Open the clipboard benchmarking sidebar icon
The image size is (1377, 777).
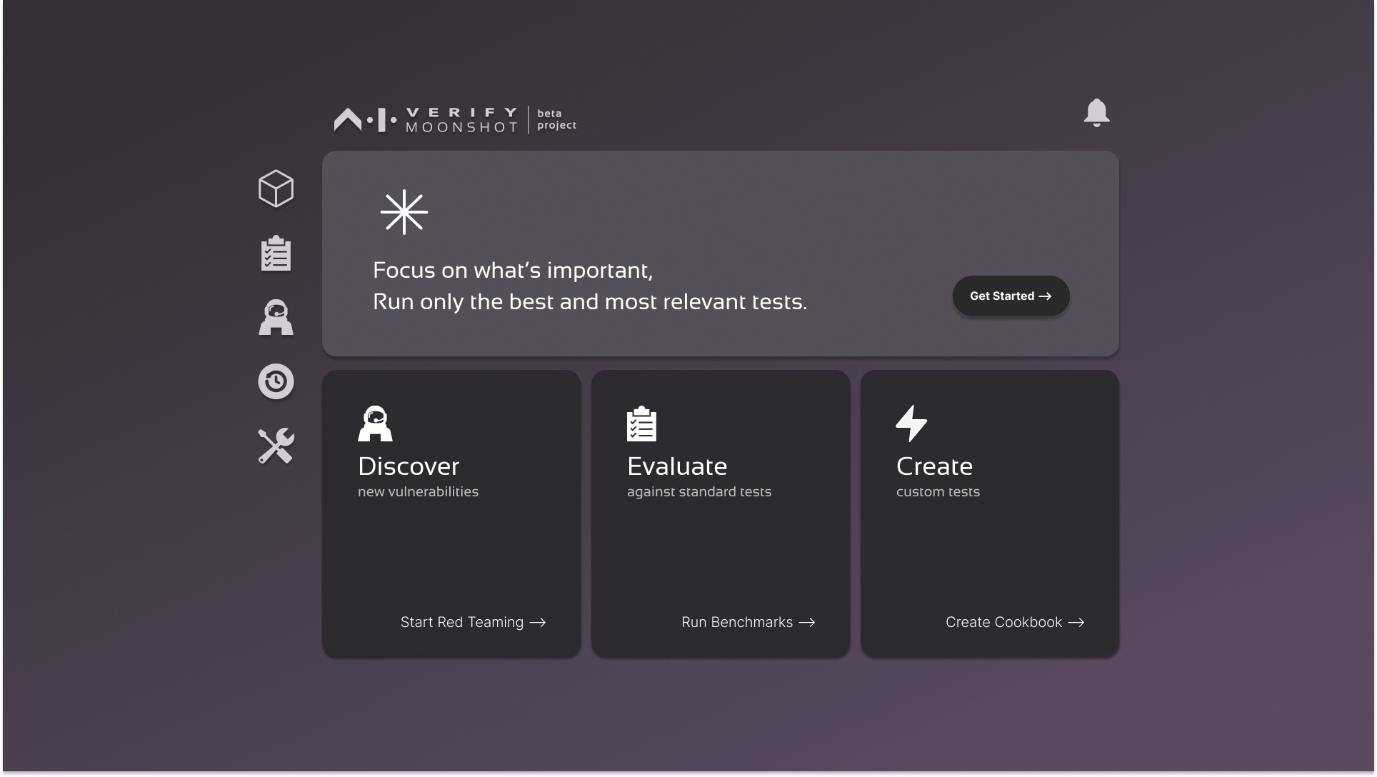(x=276, y=254)
